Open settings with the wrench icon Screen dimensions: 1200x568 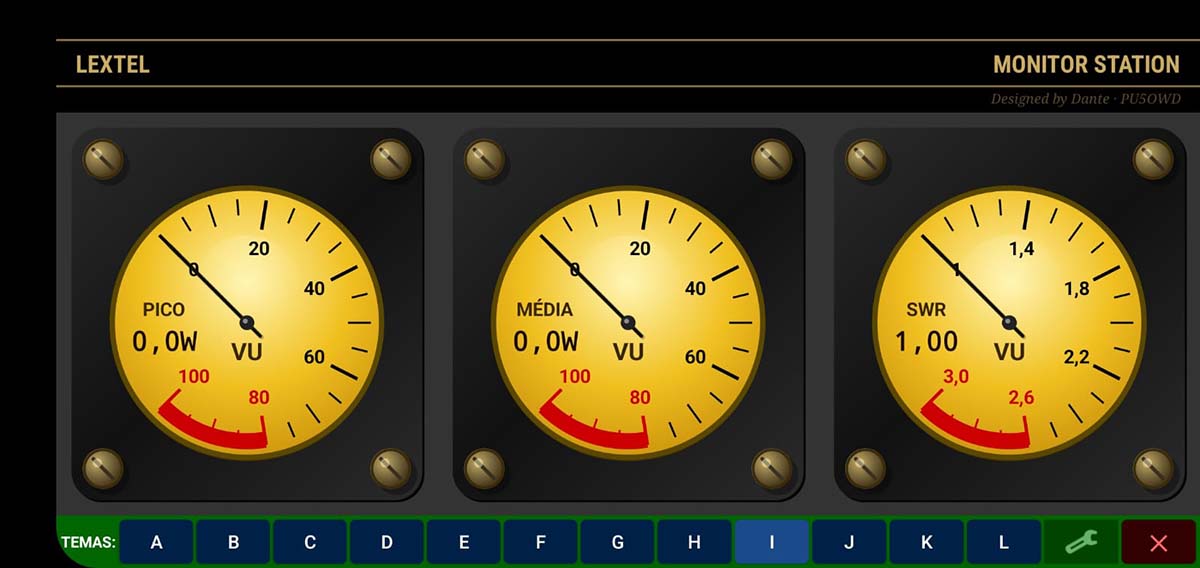pos(1080,542)
